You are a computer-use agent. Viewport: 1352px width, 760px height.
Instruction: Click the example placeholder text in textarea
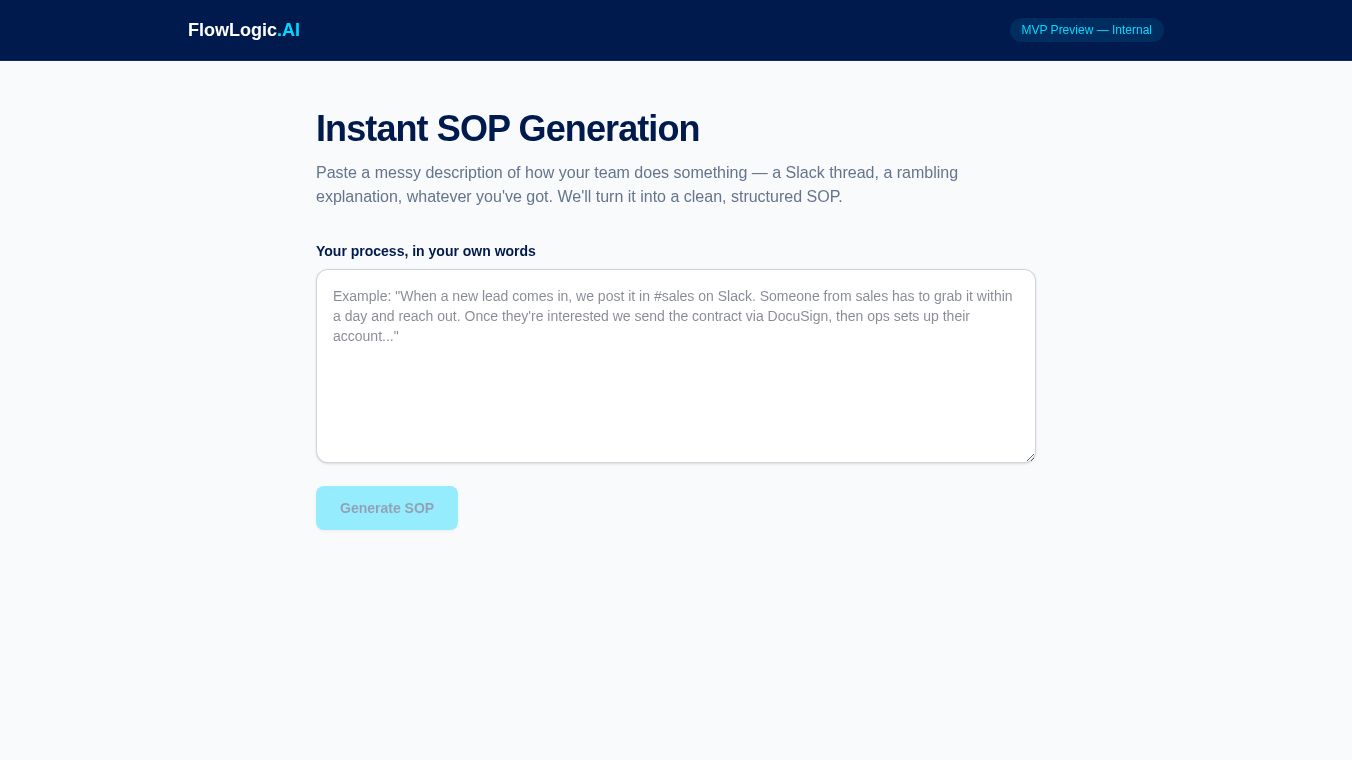673,316
